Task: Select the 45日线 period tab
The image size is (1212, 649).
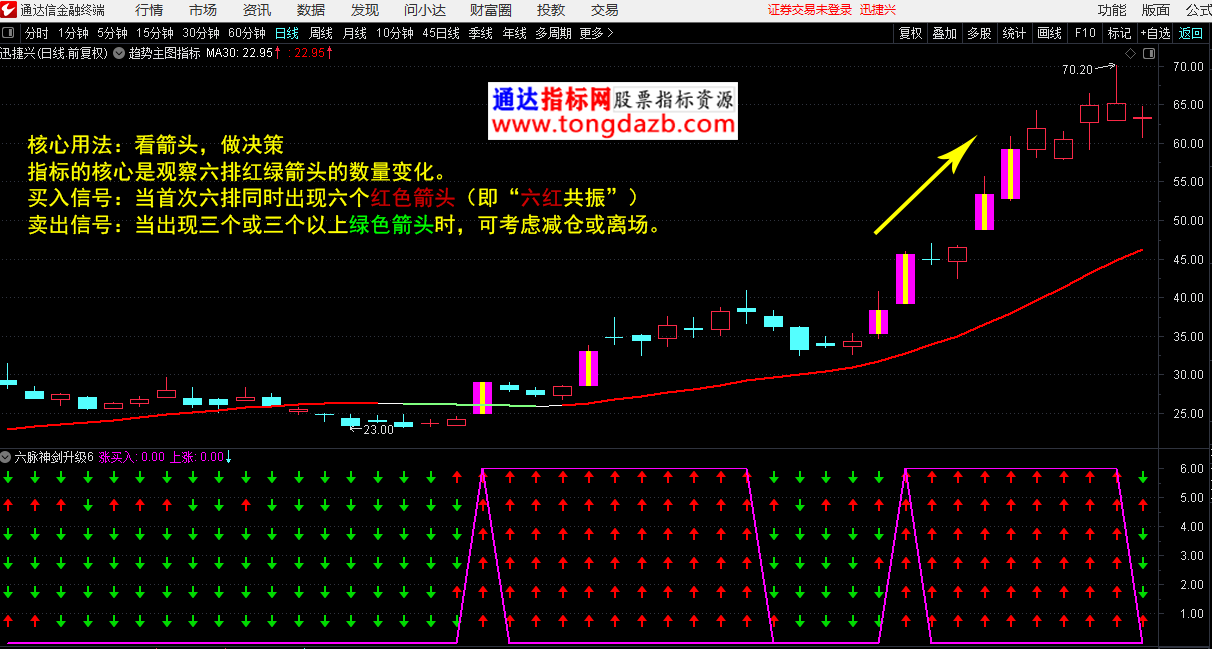Action: 441,33
